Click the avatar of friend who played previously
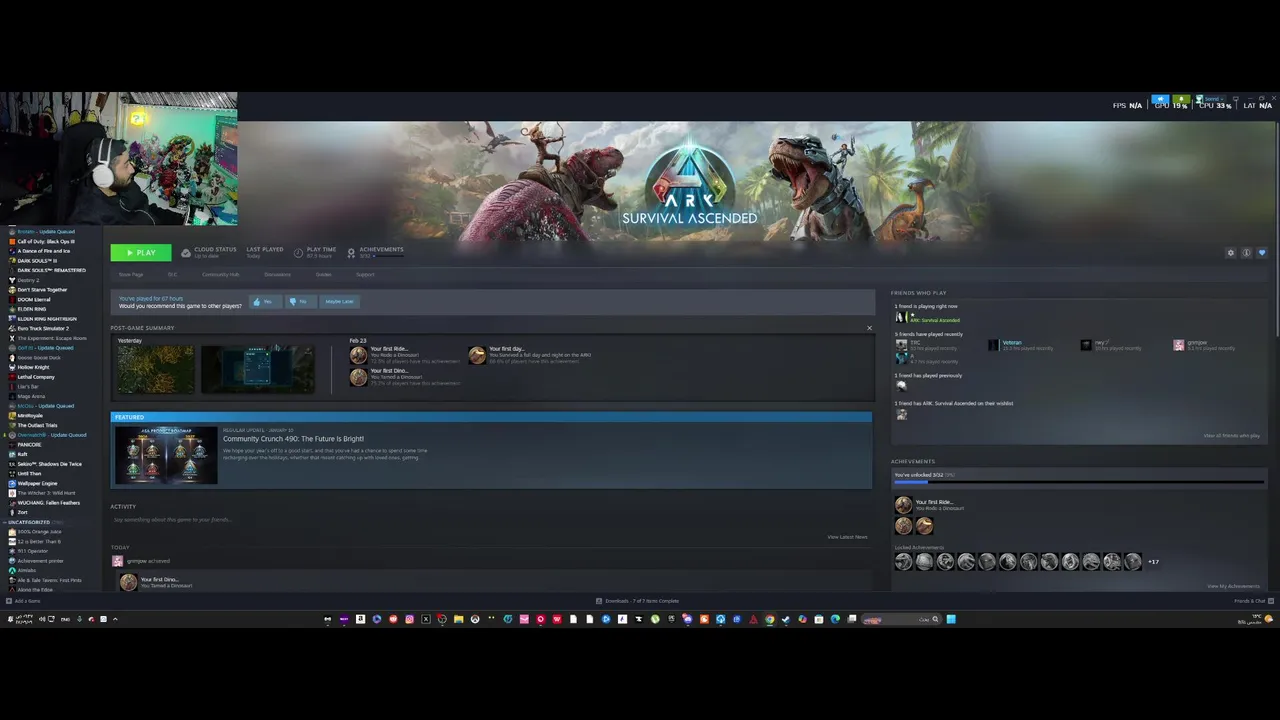1280x720 pixels. (x=901, y=385)
